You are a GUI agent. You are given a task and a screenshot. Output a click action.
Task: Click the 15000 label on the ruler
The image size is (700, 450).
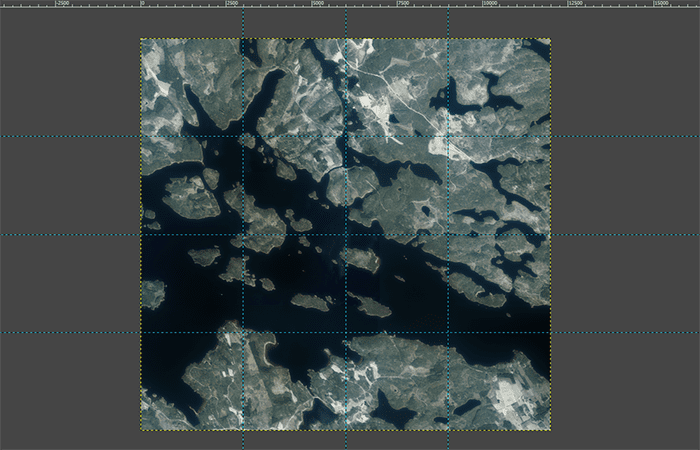click(x=662, y=3)
